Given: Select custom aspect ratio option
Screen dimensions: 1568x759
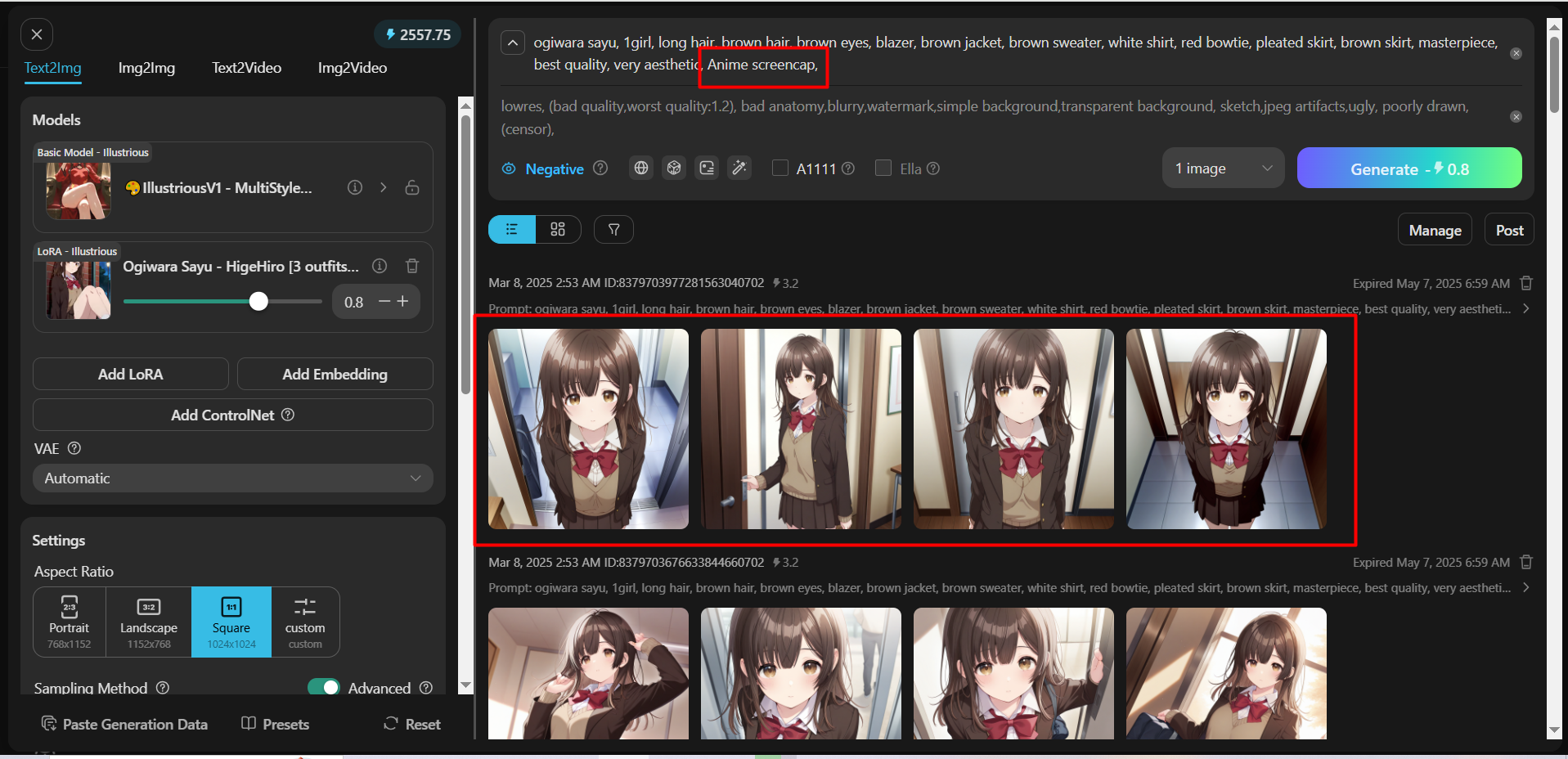Looking at the screenshot, I should (305, 622).
